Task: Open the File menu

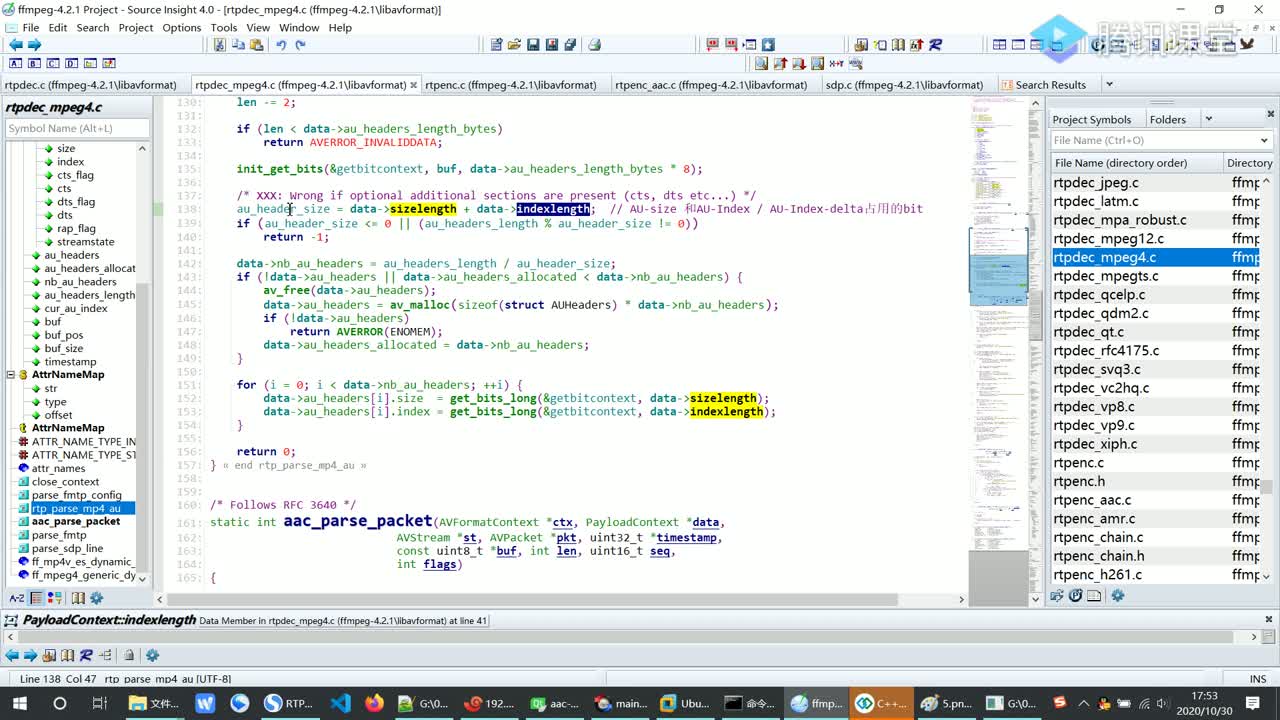Action: tap(31, 28)
